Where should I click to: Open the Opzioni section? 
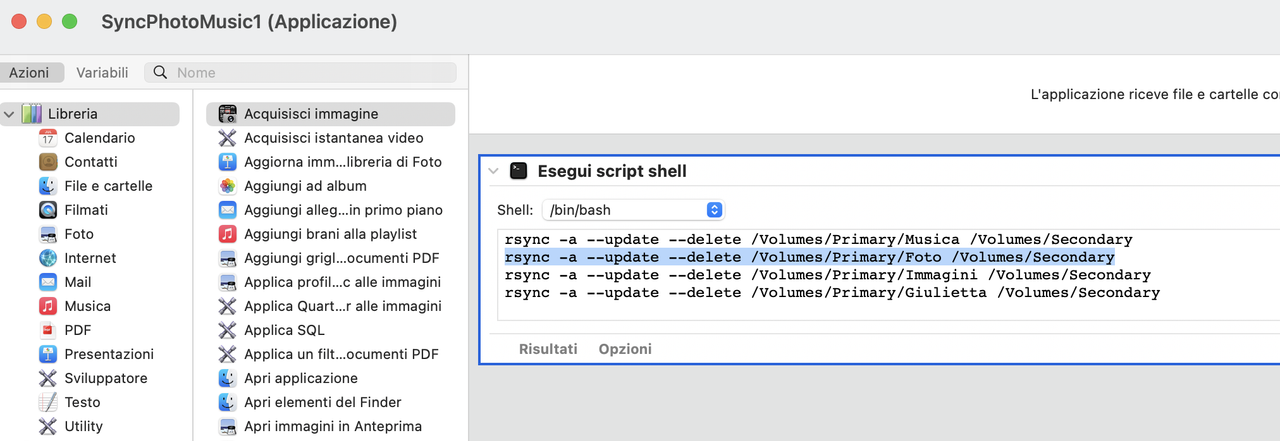pyautogui.click(x=625, y=349)
